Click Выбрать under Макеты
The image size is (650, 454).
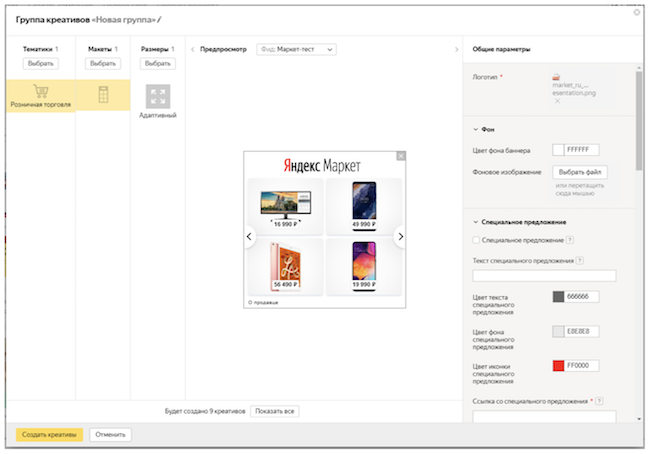coord(103,63)
